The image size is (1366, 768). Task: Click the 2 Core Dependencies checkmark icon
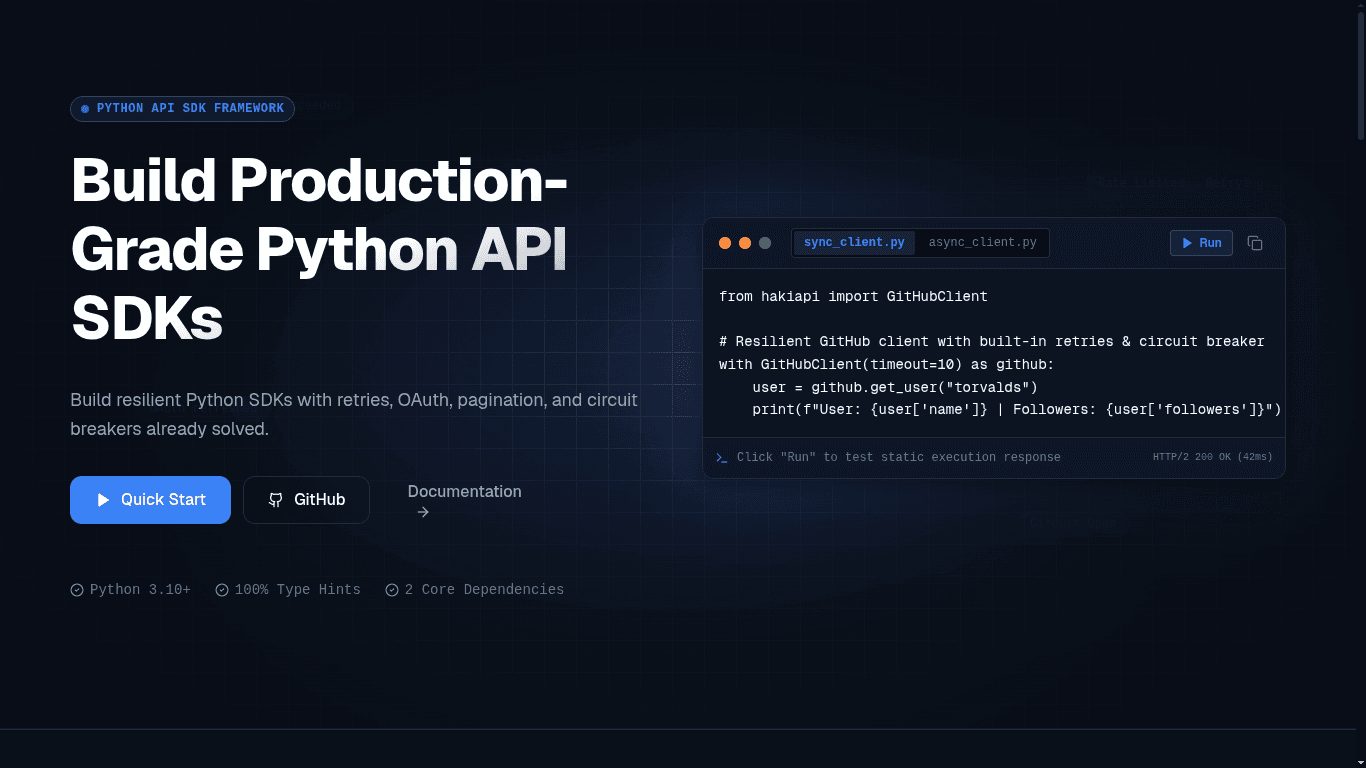coord(392,590)
